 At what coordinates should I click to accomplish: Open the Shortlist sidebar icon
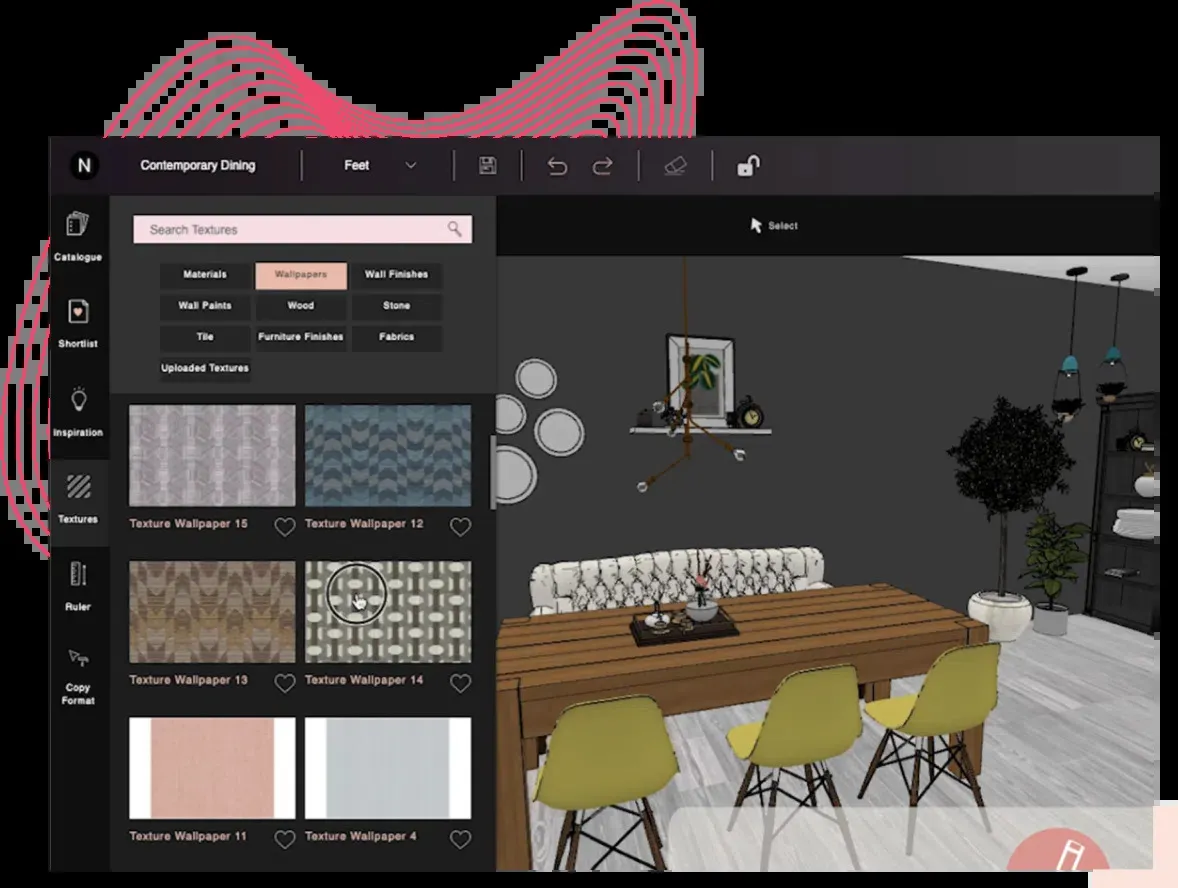(x=78, y=322)
